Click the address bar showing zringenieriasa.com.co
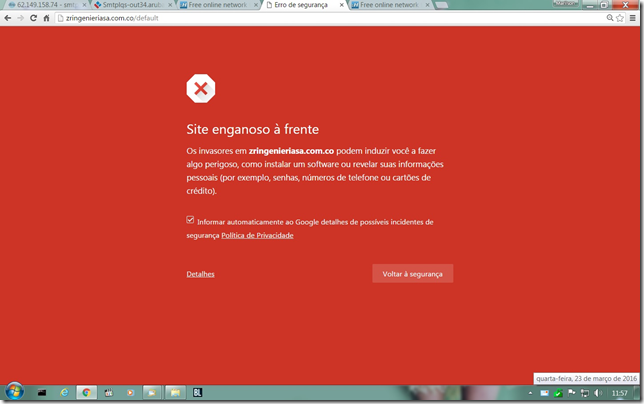The image size is (644, 404). (x=300, y=18)
